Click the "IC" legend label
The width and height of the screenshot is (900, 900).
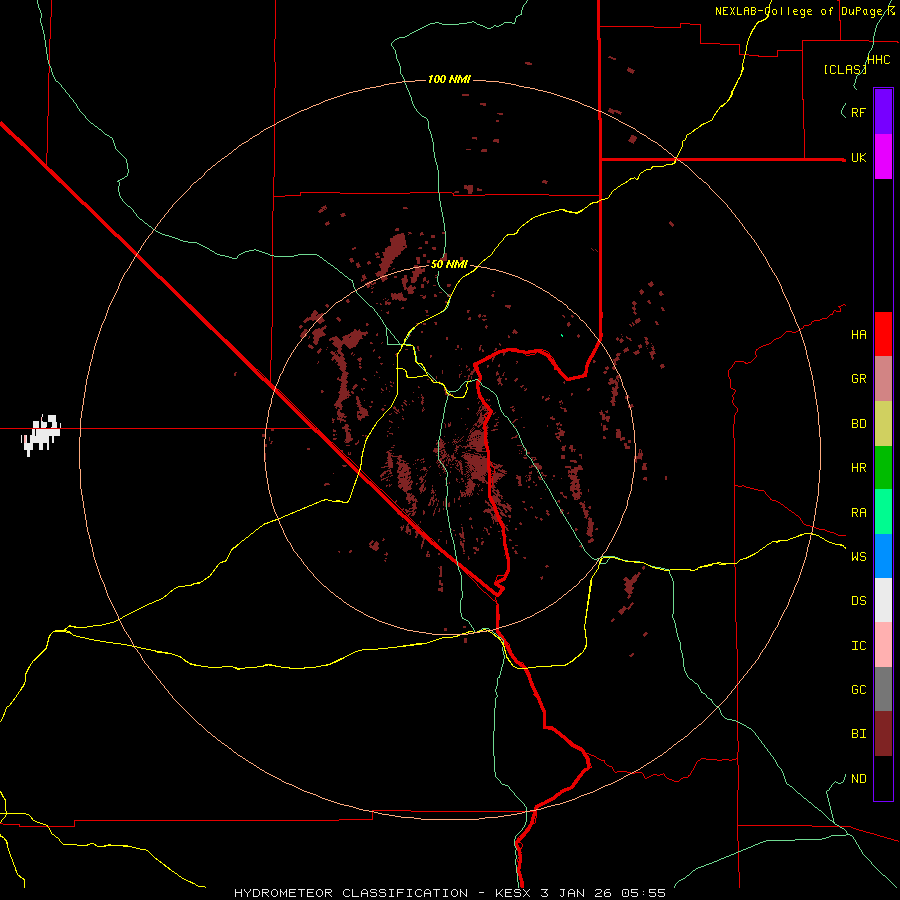858,646
